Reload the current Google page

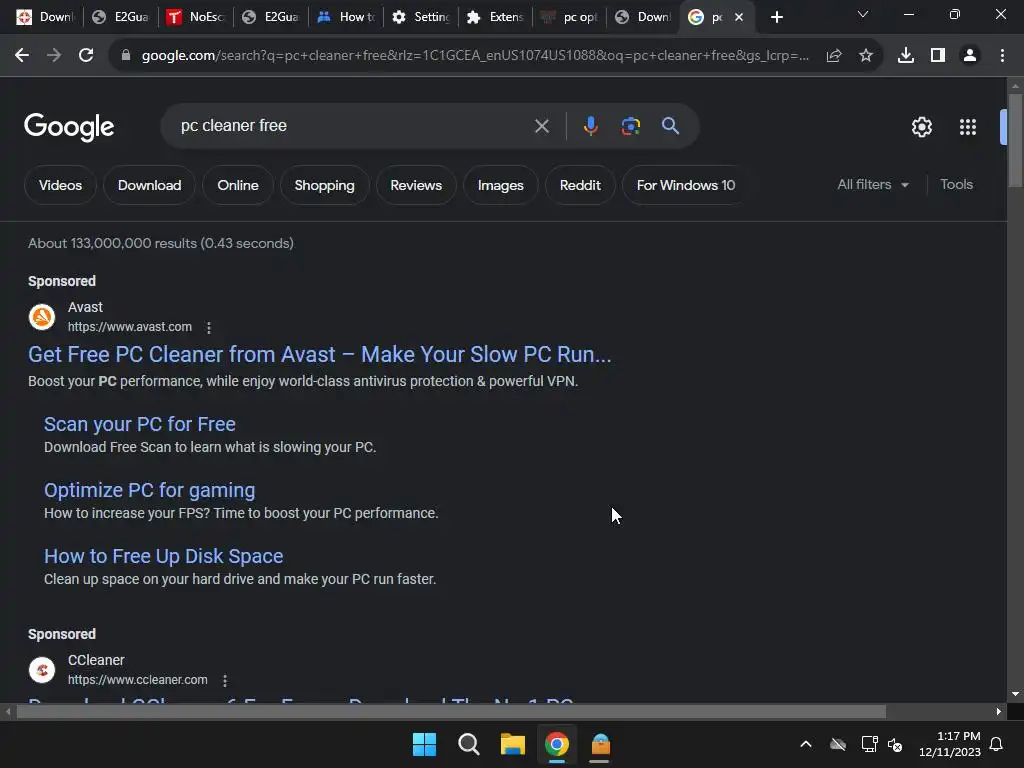[x=86, y=56]
